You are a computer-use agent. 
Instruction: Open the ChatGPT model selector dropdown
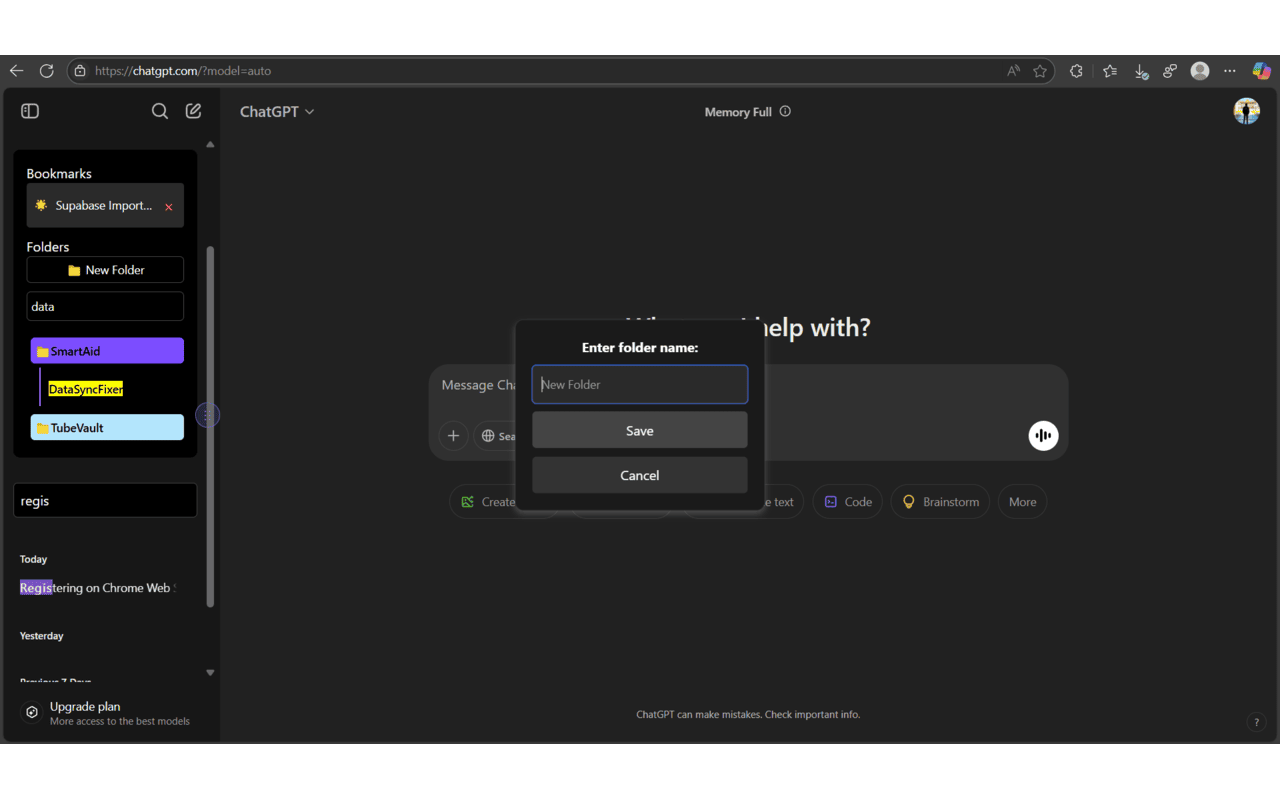(x=277, y=112)
